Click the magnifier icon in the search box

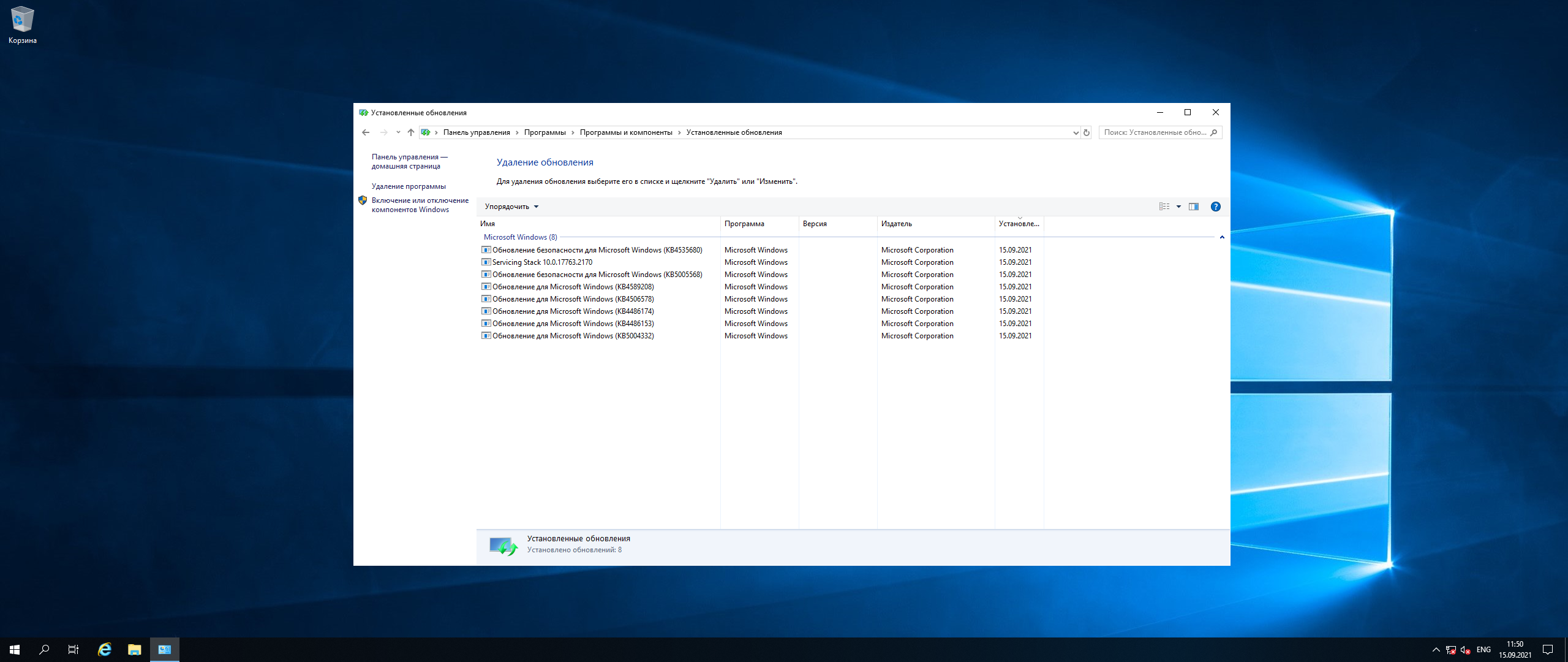1214,132
